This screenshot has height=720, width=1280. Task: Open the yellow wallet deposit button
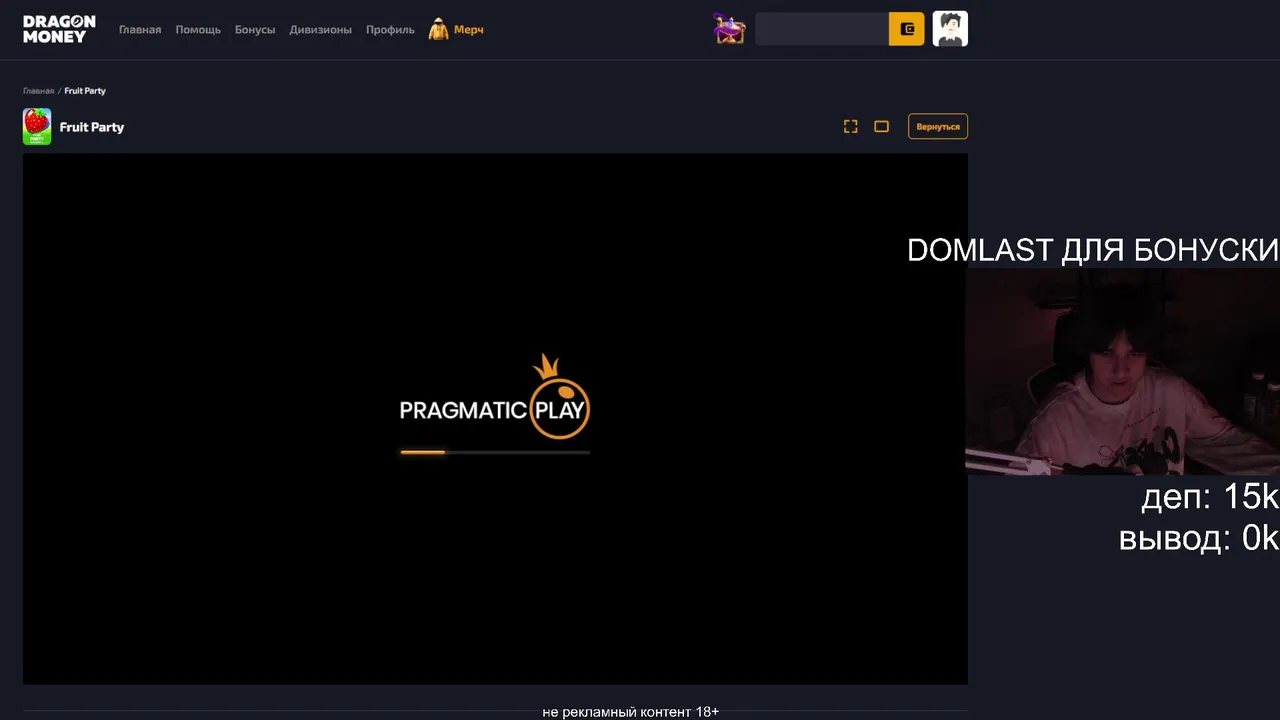click(x=907, y=29)
